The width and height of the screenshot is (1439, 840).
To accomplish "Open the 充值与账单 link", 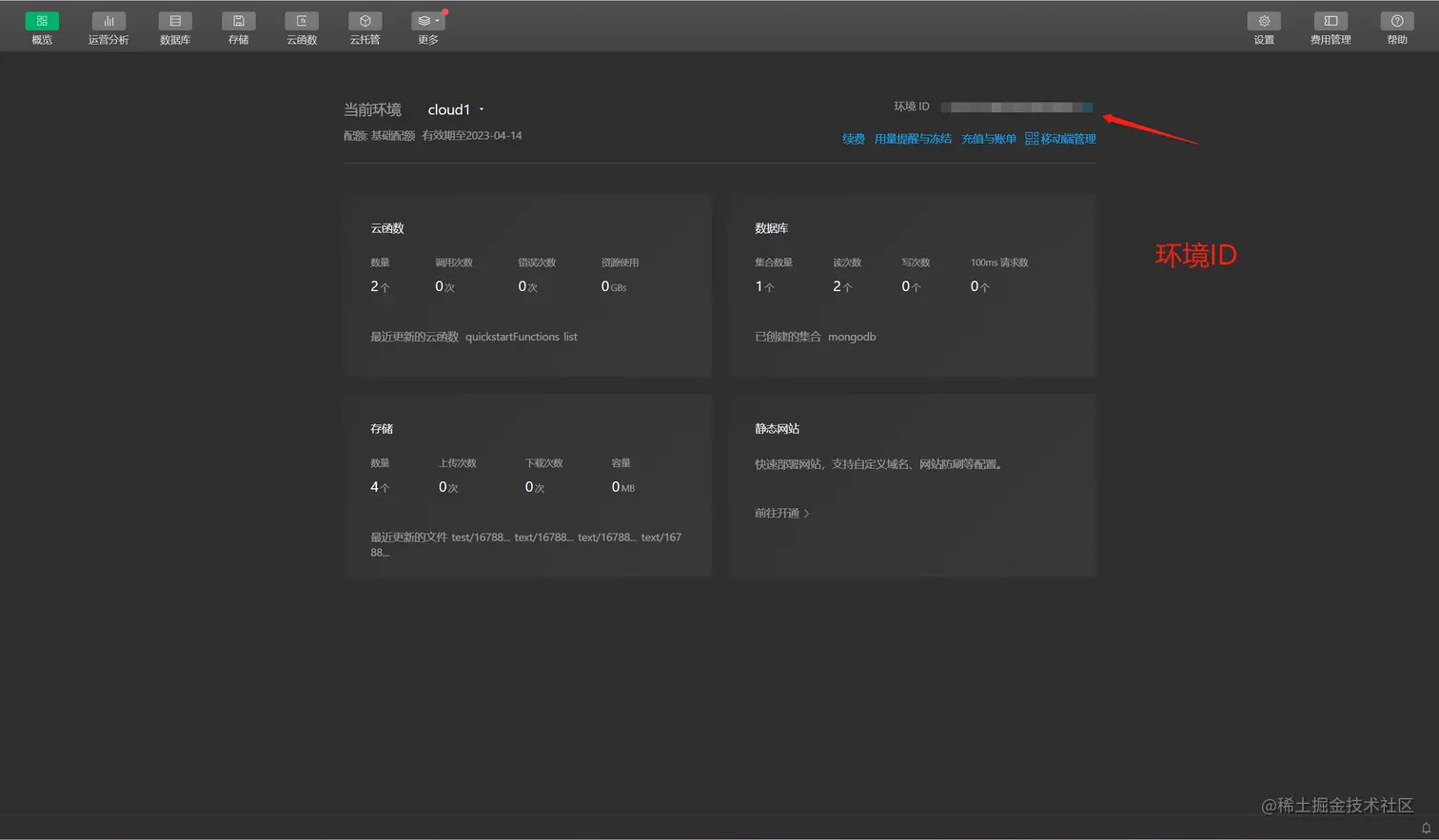I will point(989,139).
